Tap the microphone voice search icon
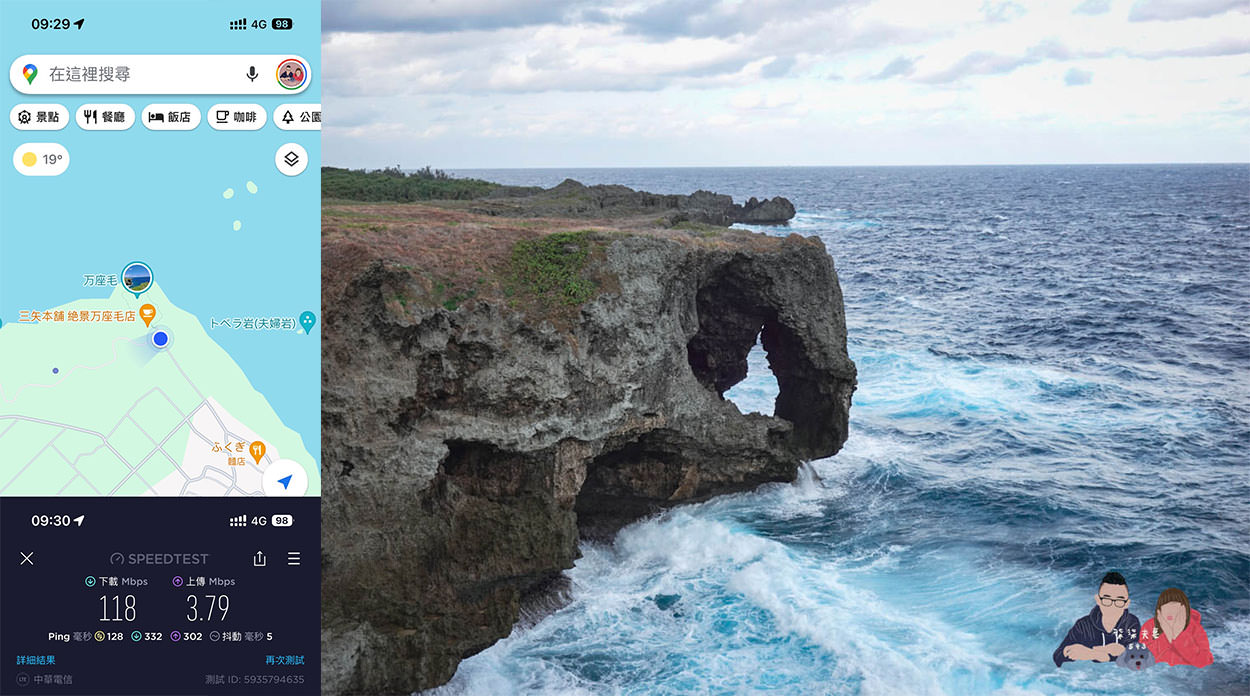This screenshot has height=696, width=1250. click(x=253, y=74)
